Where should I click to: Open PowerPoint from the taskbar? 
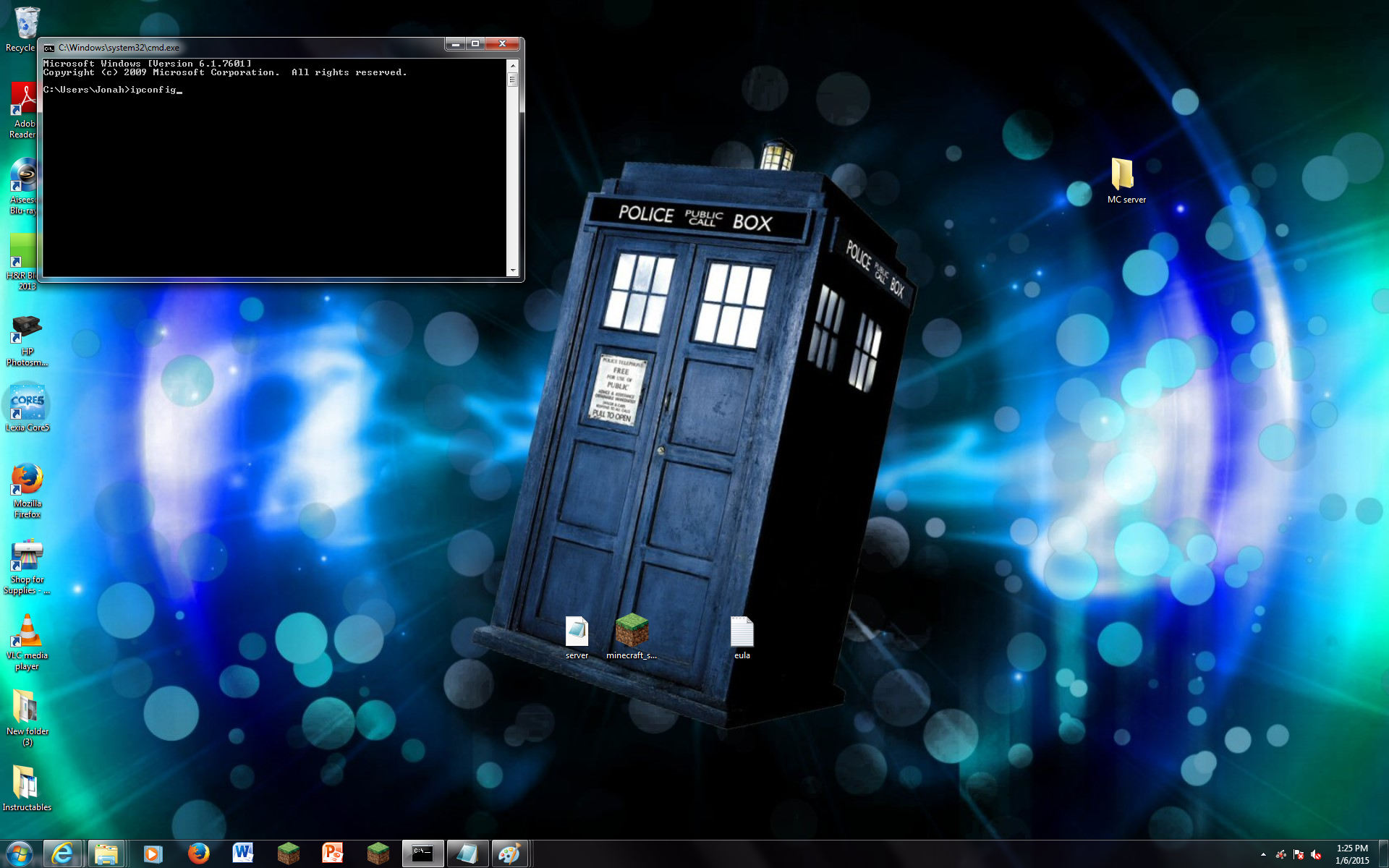333,854
